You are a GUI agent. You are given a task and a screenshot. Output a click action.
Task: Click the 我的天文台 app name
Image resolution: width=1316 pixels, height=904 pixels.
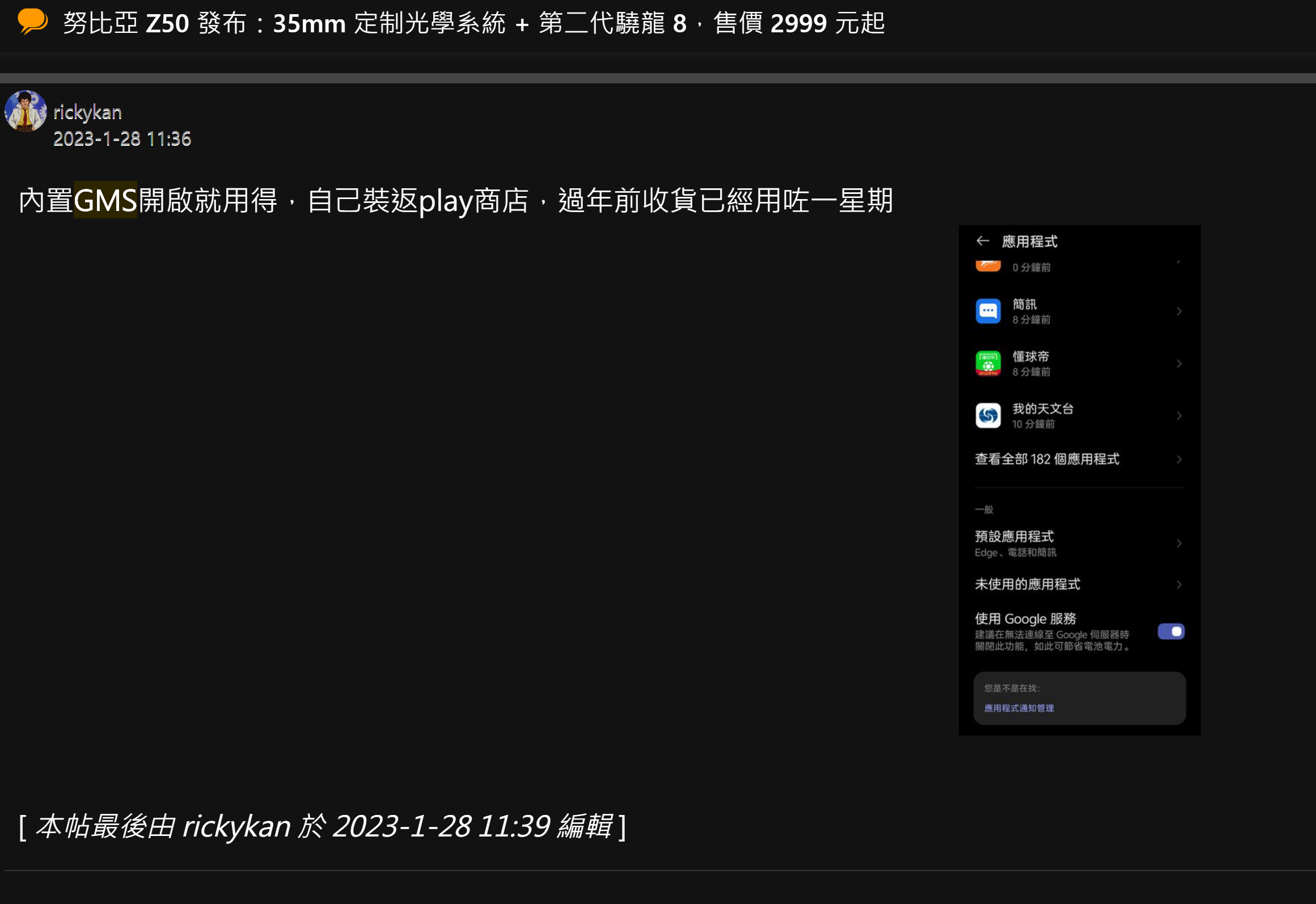(x=1043, y=409)
